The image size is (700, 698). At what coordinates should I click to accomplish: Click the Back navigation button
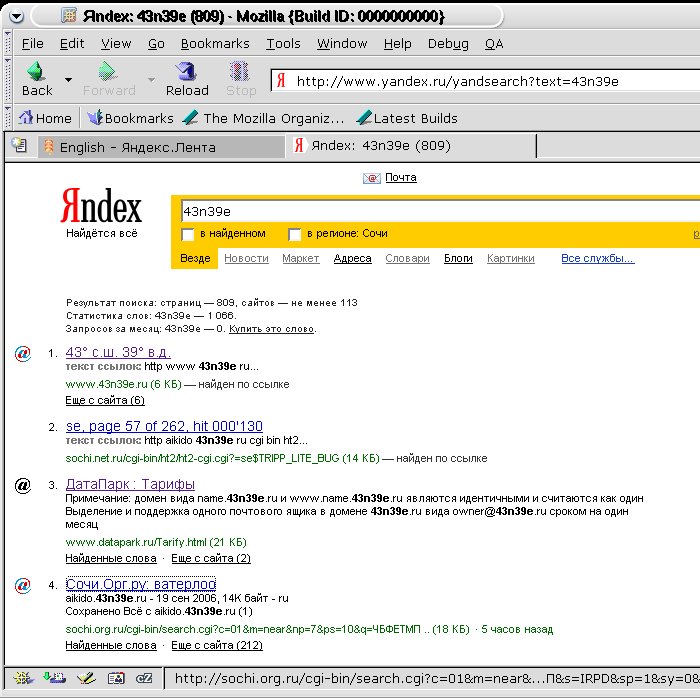(38, 79)
